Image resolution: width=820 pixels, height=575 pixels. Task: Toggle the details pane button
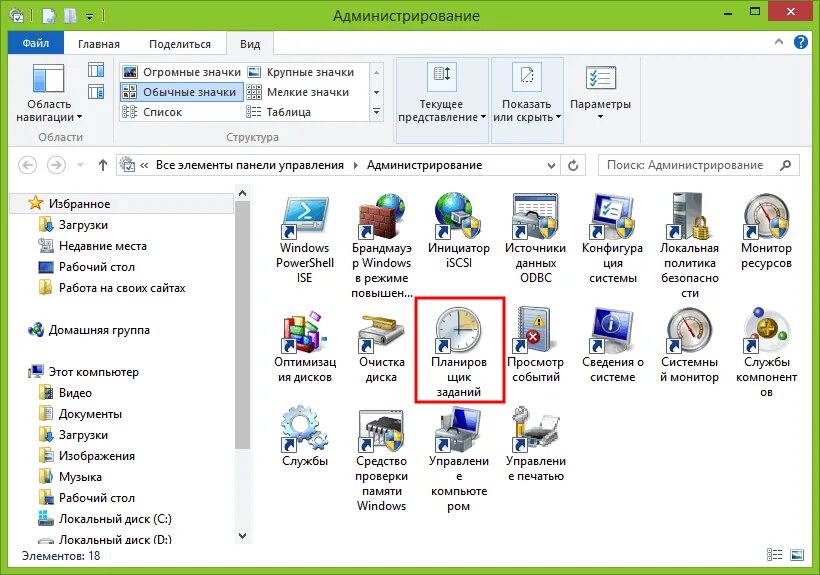pyautogui.click(x=96, y=92)
